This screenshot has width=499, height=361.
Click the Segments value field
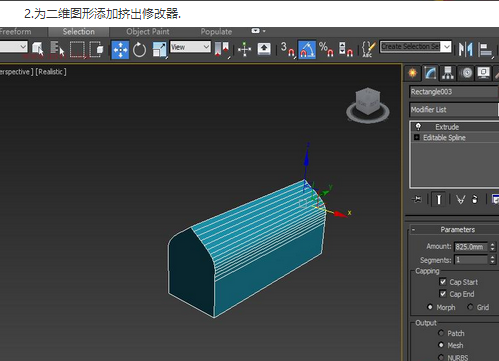(471, 260)
